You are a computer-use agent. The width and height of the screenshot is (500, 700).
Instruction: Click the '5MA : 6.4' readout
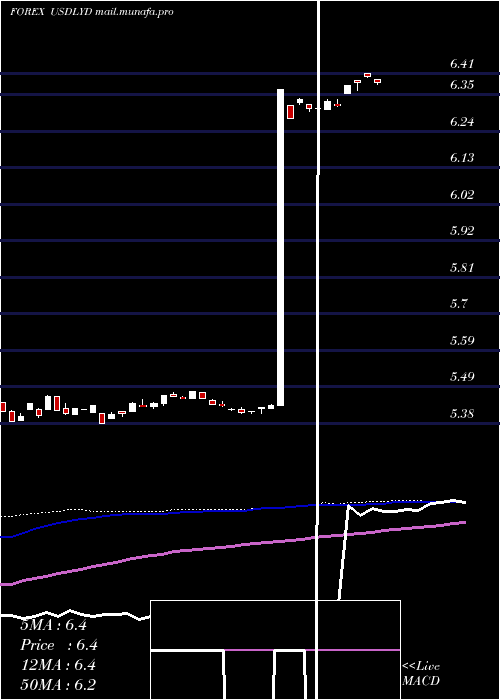click(53, 625)
